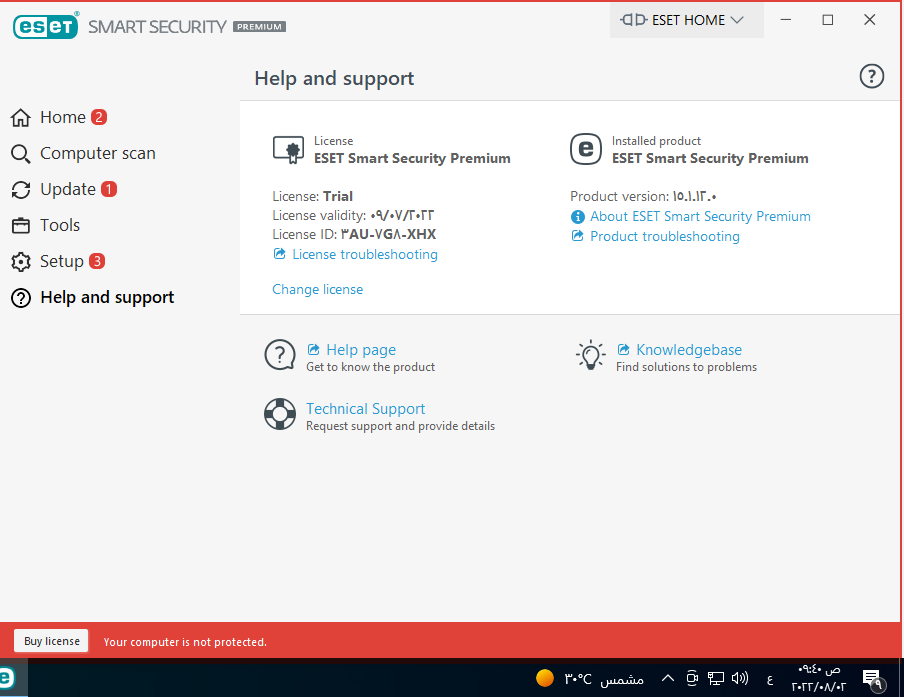Click the Computer scan magnifier icon
This screenshot has width=904, height=697.
[21, 154]
